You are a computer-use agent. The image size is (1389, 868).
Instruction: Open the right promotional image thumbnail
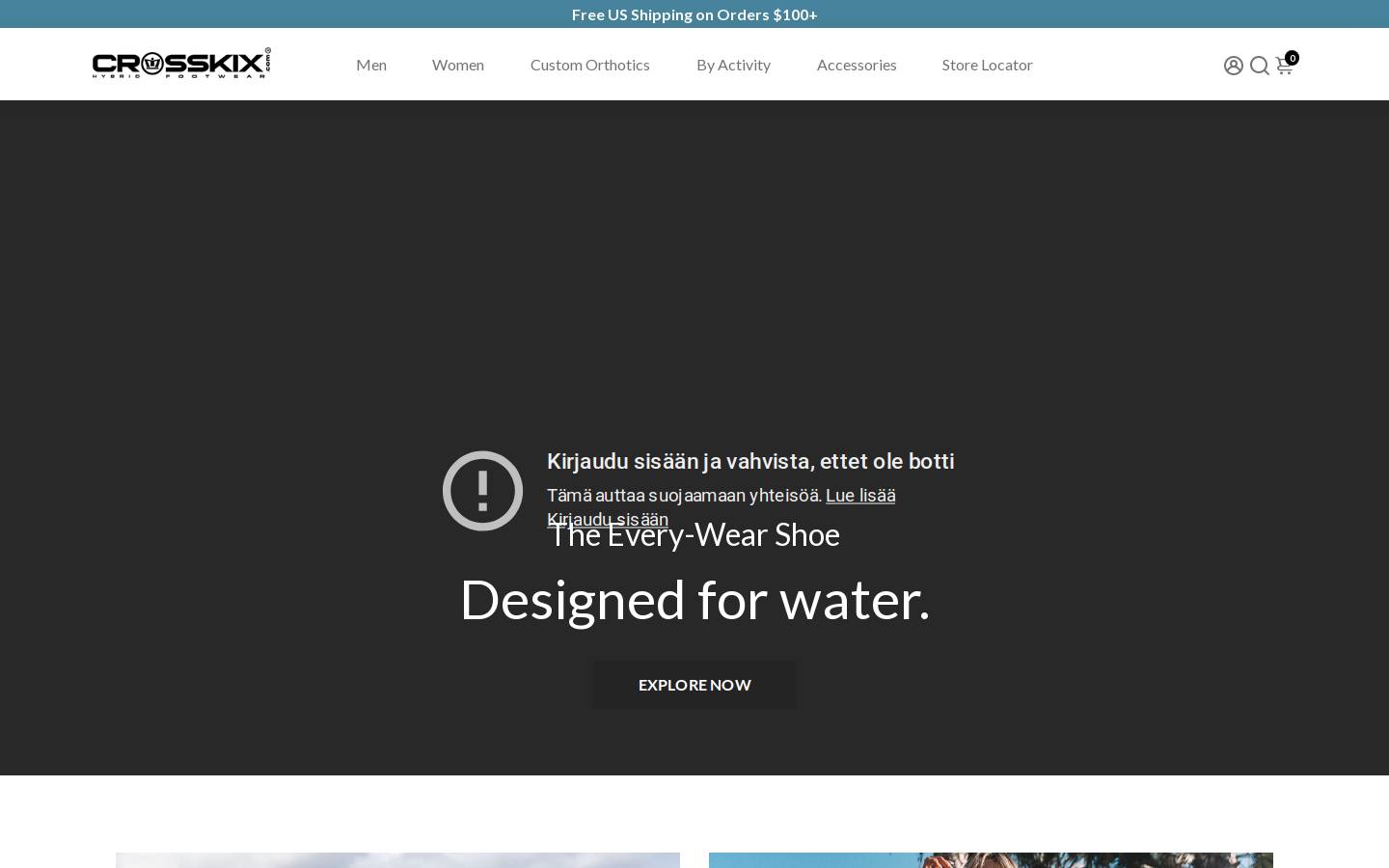(x=991, y=860)
